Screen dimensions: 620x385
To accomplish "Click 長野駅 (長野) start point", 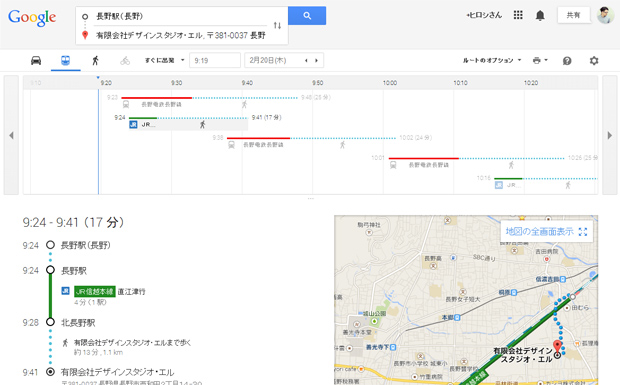I will click(x=85, y=245).
